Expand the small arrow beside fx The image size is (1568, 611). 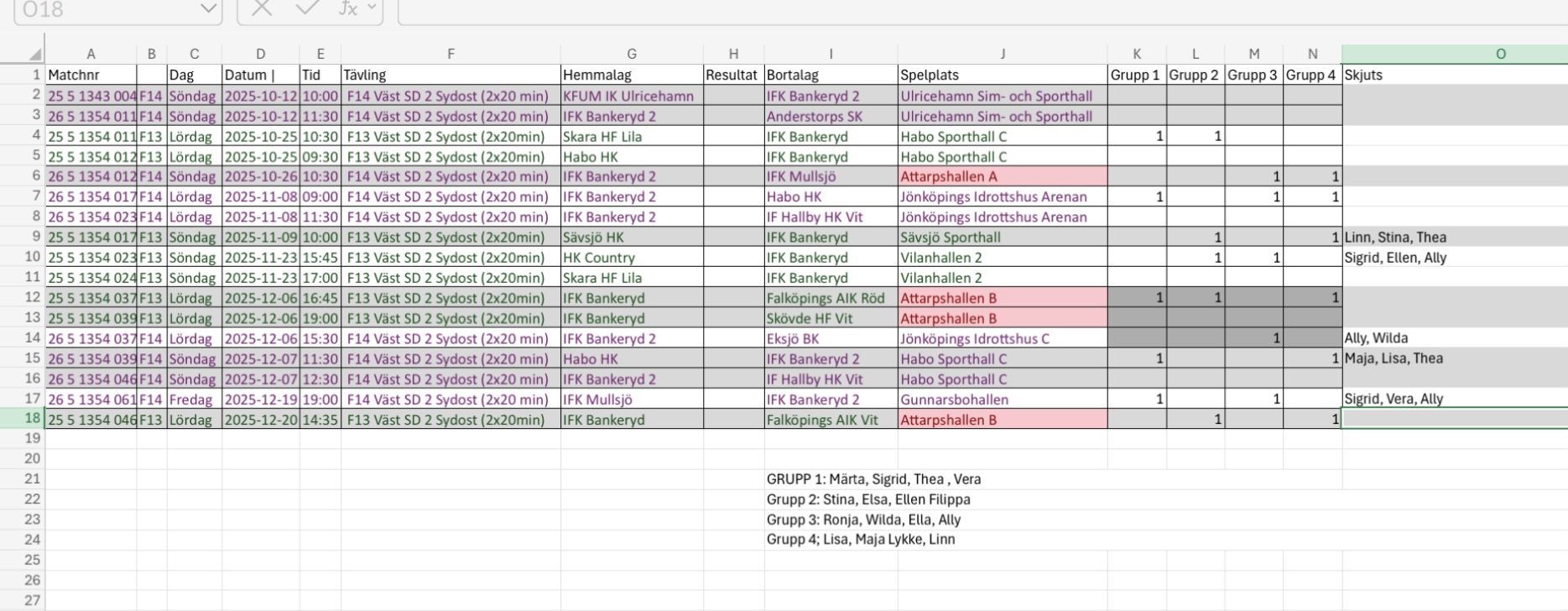(371, 8)
